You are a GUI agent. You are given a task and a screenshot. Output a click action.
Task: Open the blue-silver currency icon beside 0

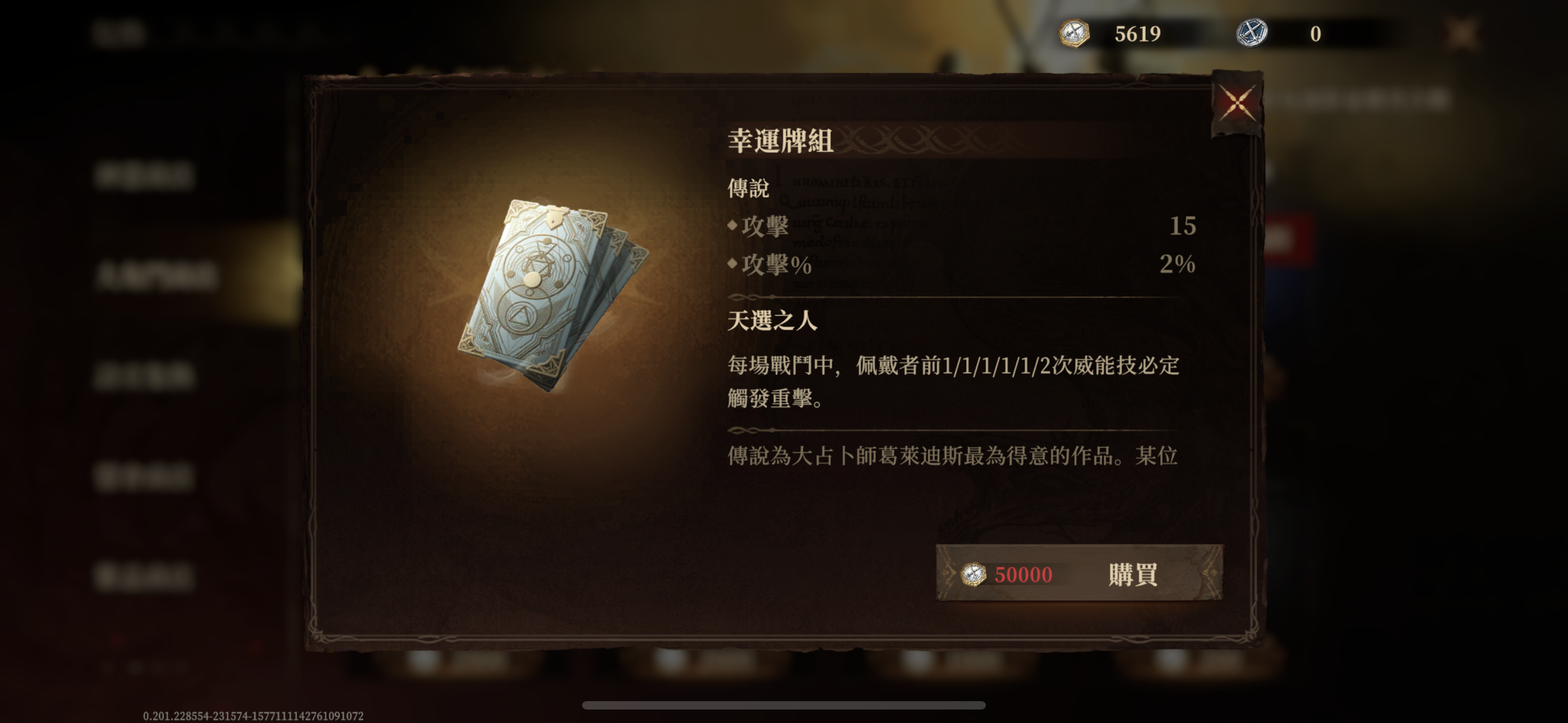(x=1252, y=33)
